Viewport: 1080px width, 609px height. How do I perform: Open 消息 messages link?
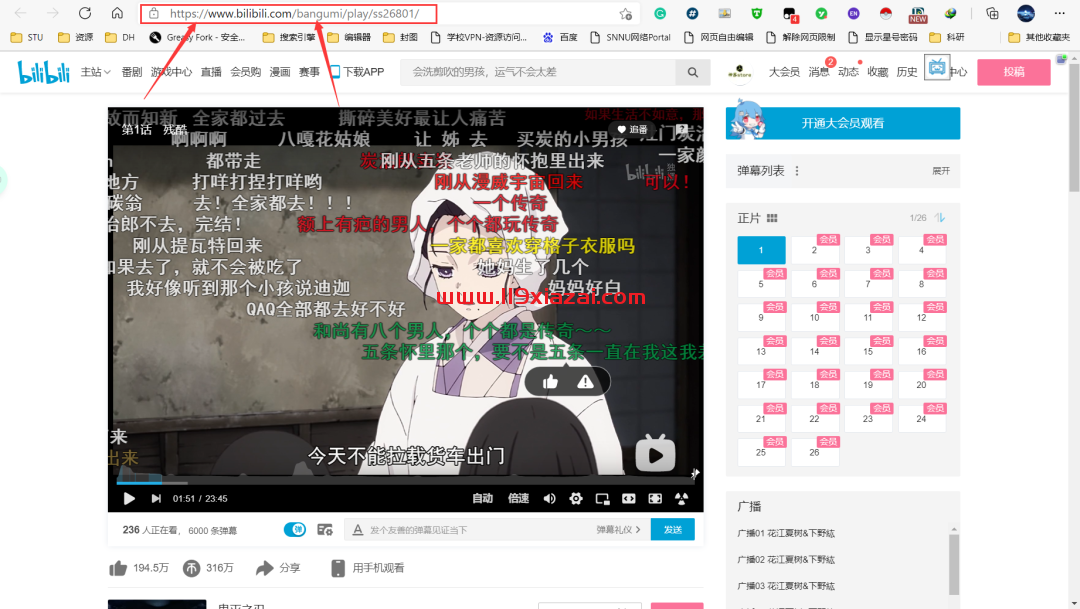click(x=819, y=72)
